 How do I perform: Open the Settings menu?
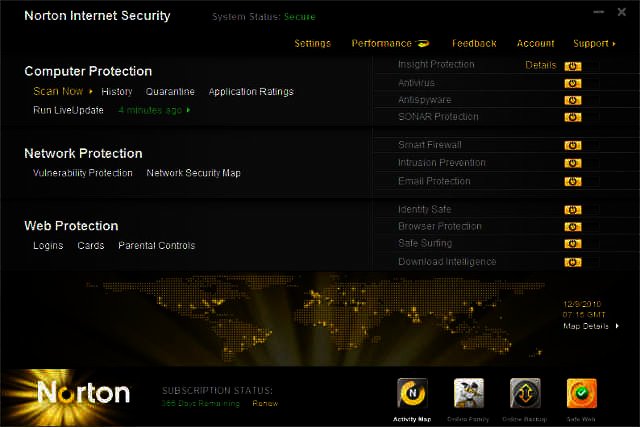[312, 43]
